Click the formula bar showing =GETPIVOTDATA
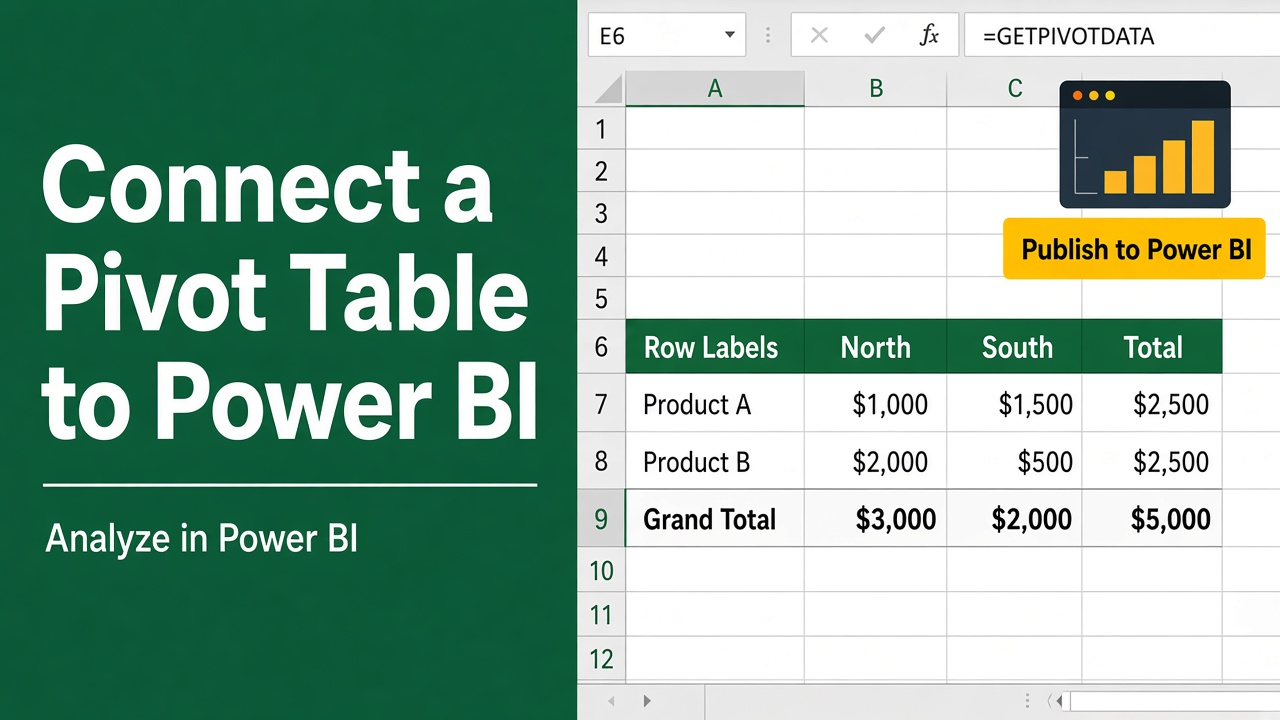 click(x=1122, y=36)
